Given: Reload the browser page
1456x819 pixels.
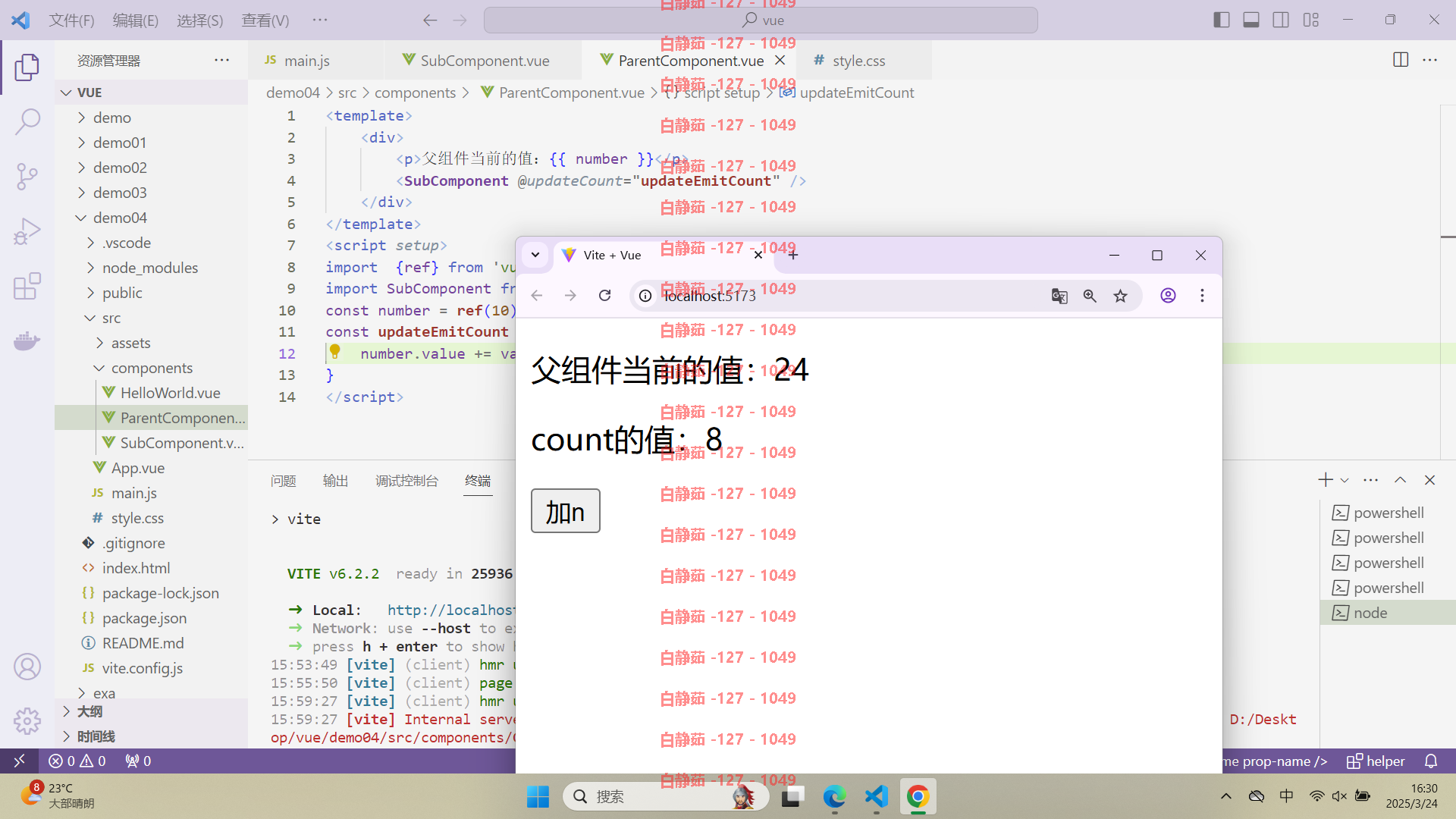Looking at the screenshot, I should tap(604, 296).
